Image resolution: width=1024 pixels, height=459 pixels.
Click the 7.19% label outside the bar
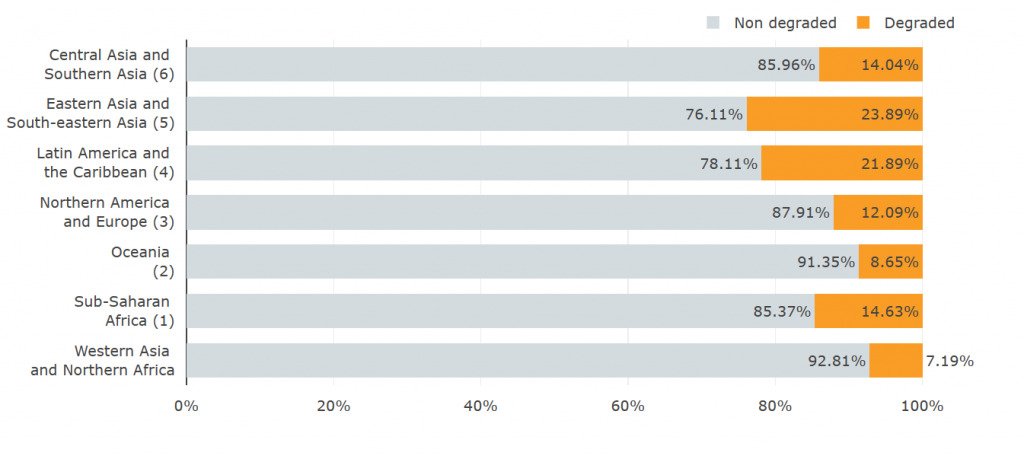point(950,360)
